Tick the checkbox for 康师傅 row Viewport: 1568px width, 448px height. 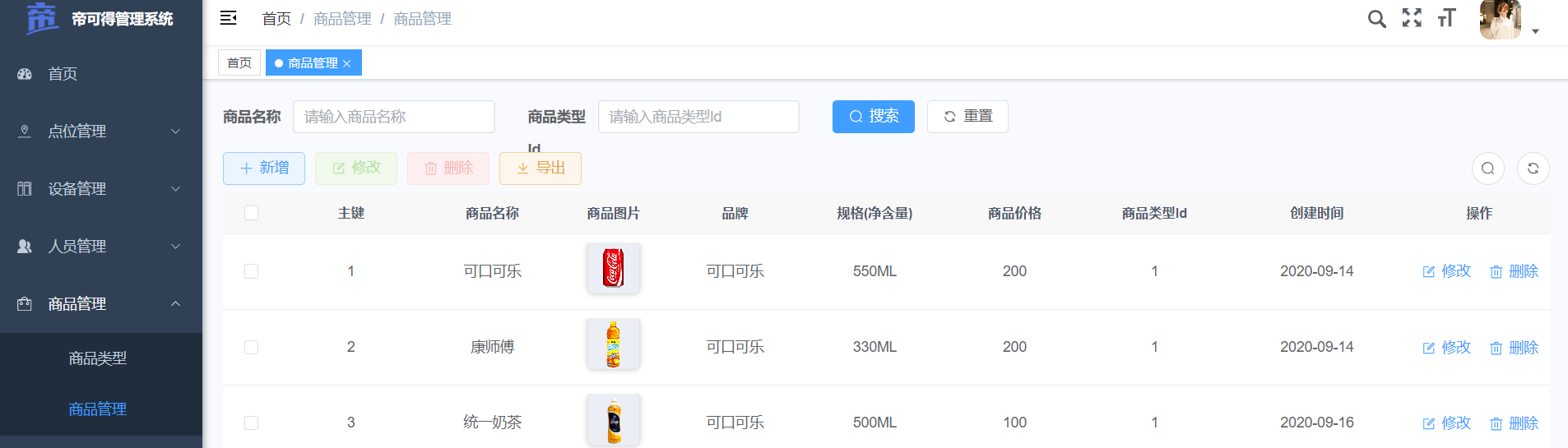coord(252,347)
